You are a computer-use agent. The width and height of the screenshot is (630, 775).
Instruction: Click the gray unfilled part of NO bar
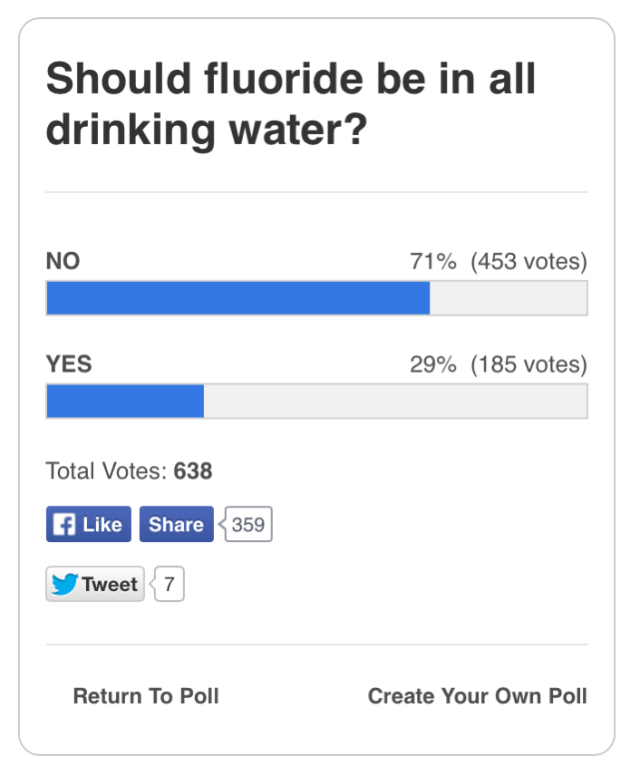click(508, 298)
